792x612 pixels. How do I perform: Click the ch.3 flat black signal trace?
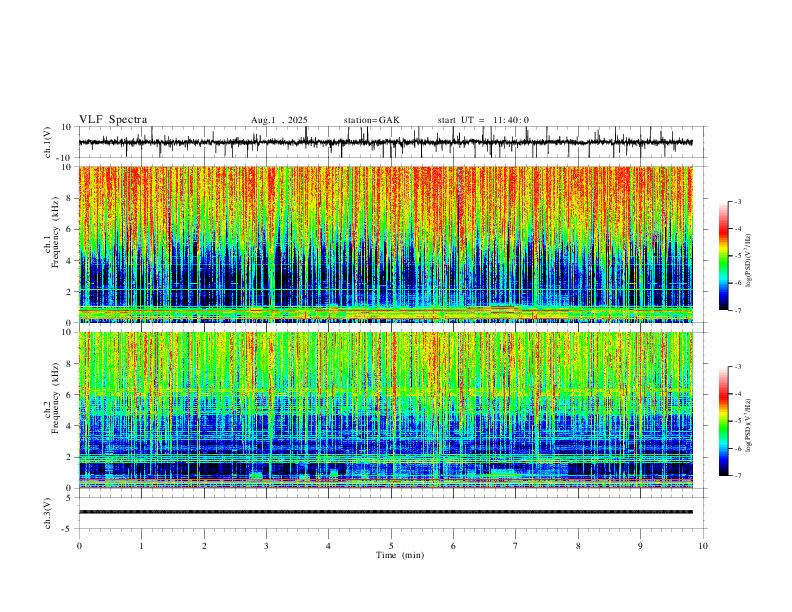click(386, 512)
